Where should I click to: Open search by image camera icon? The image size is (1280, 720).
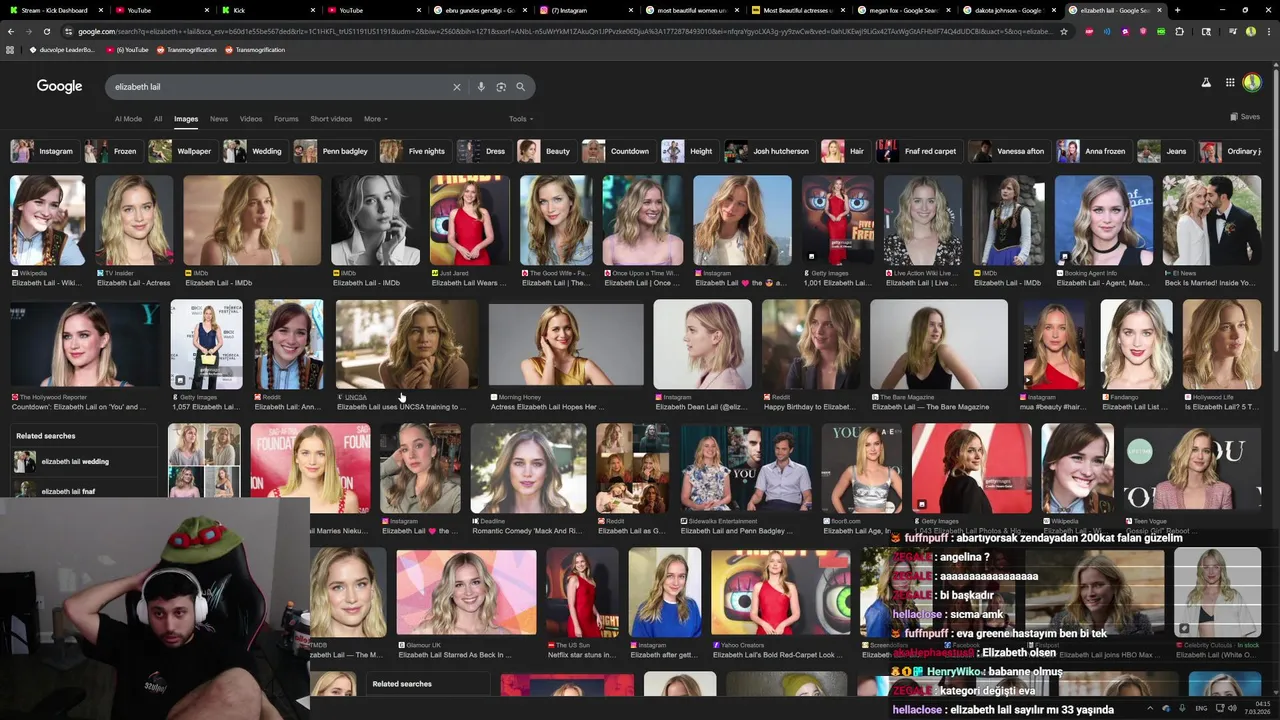pos(501,87)
